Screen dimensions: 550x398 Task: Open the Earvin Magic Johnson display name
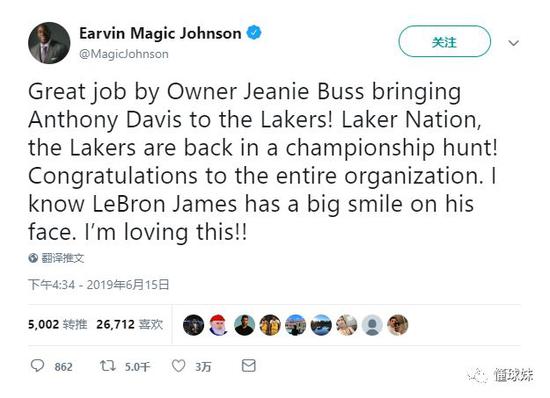[x=160, y=33]
